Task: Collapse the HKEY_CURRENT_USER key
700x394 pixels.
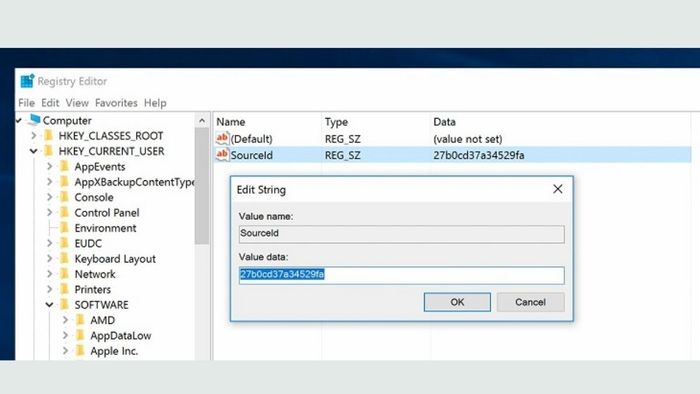Action: point(33,151)
